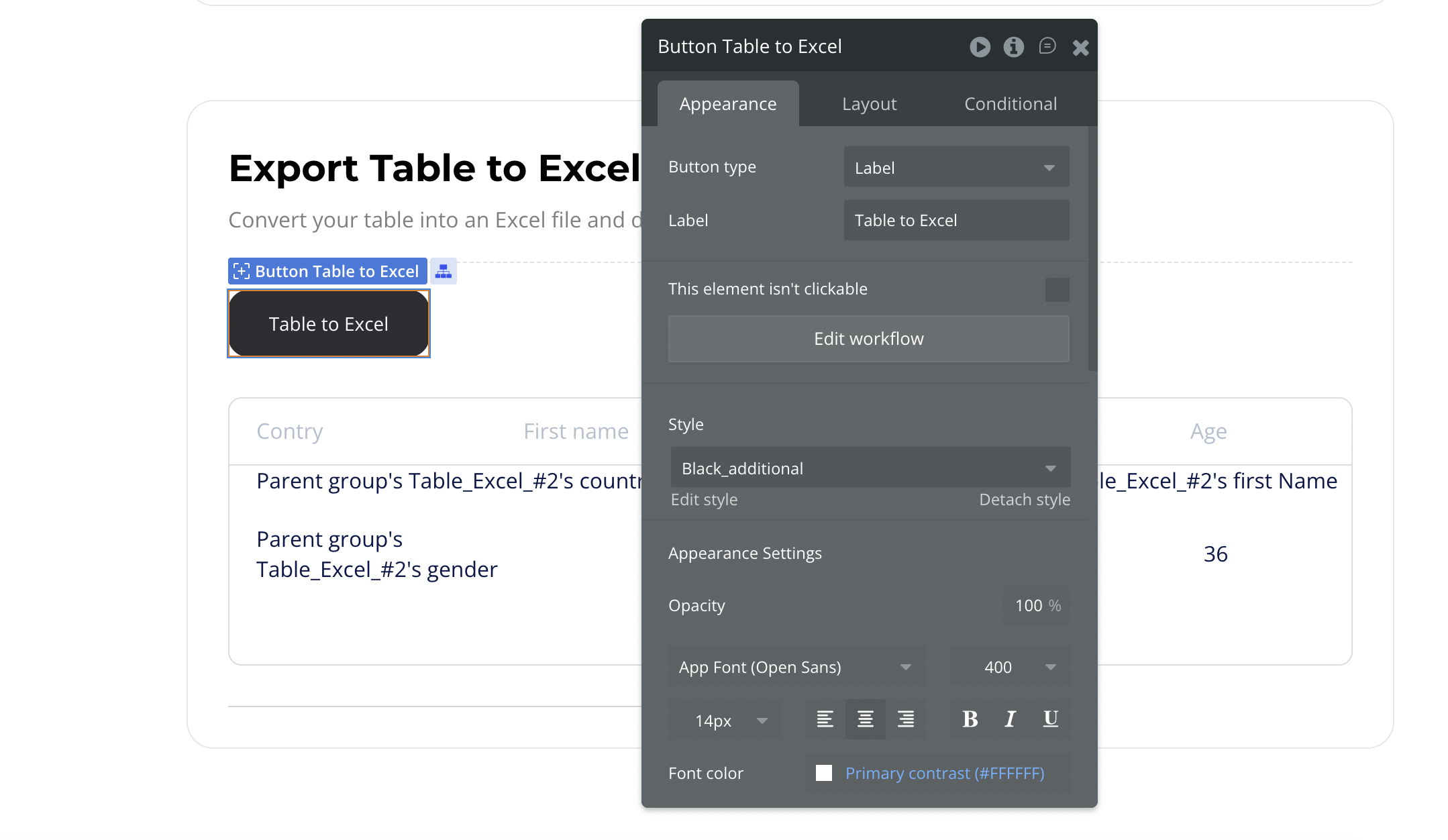
Task: Toggle underline text formatting
Action: click(x=1050, y=719)
